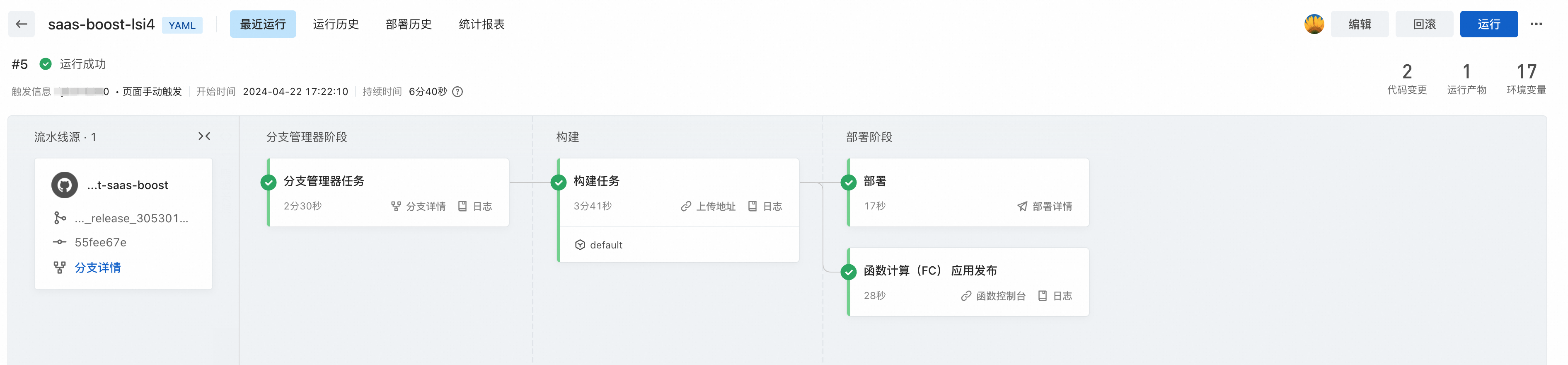The width and height of the screenshot is (1568, 365).
Task: Click the back arrow icon
Action: click(x=21, y=24)
